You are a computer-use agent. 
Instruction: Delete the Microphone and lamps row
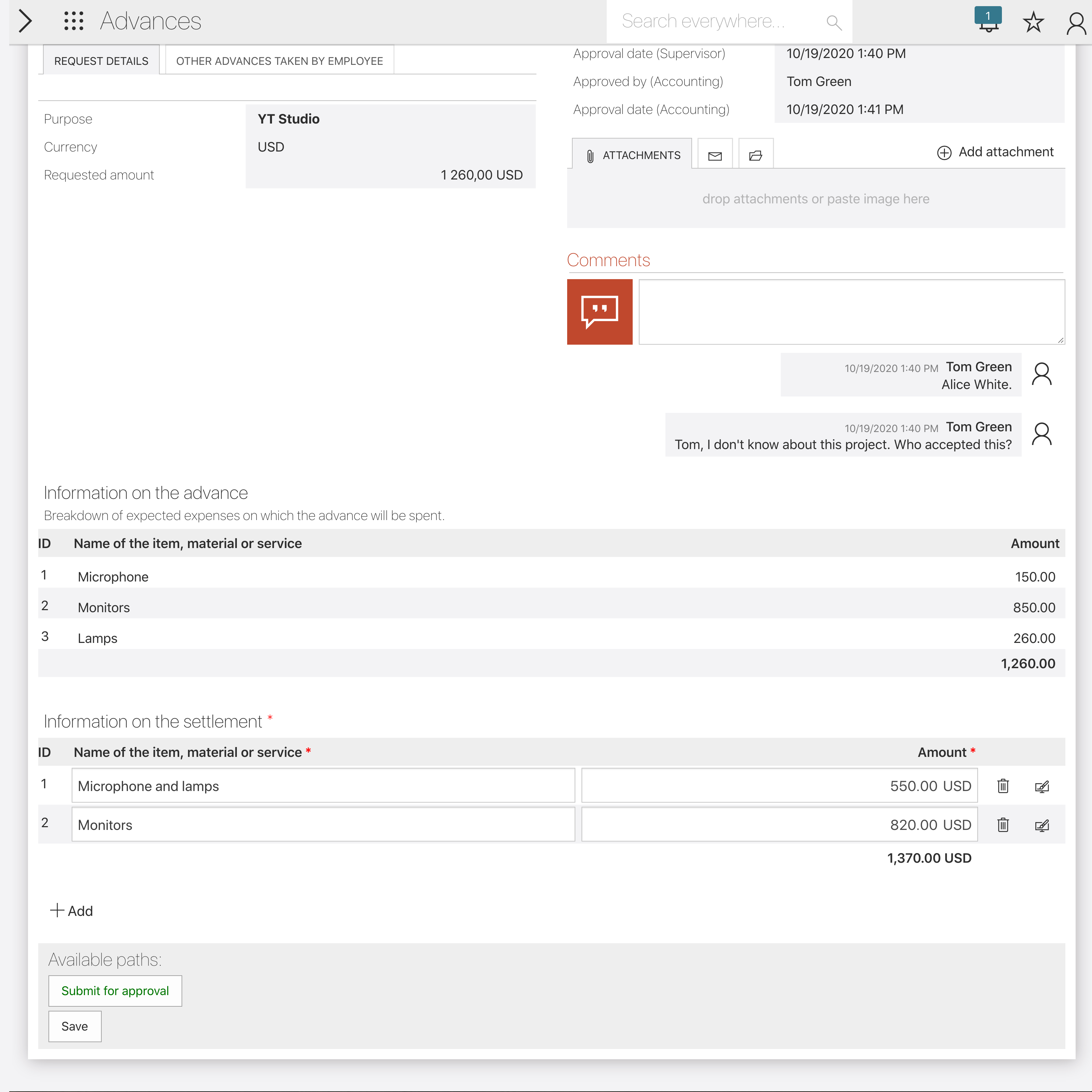click(x=1003, y=786)
